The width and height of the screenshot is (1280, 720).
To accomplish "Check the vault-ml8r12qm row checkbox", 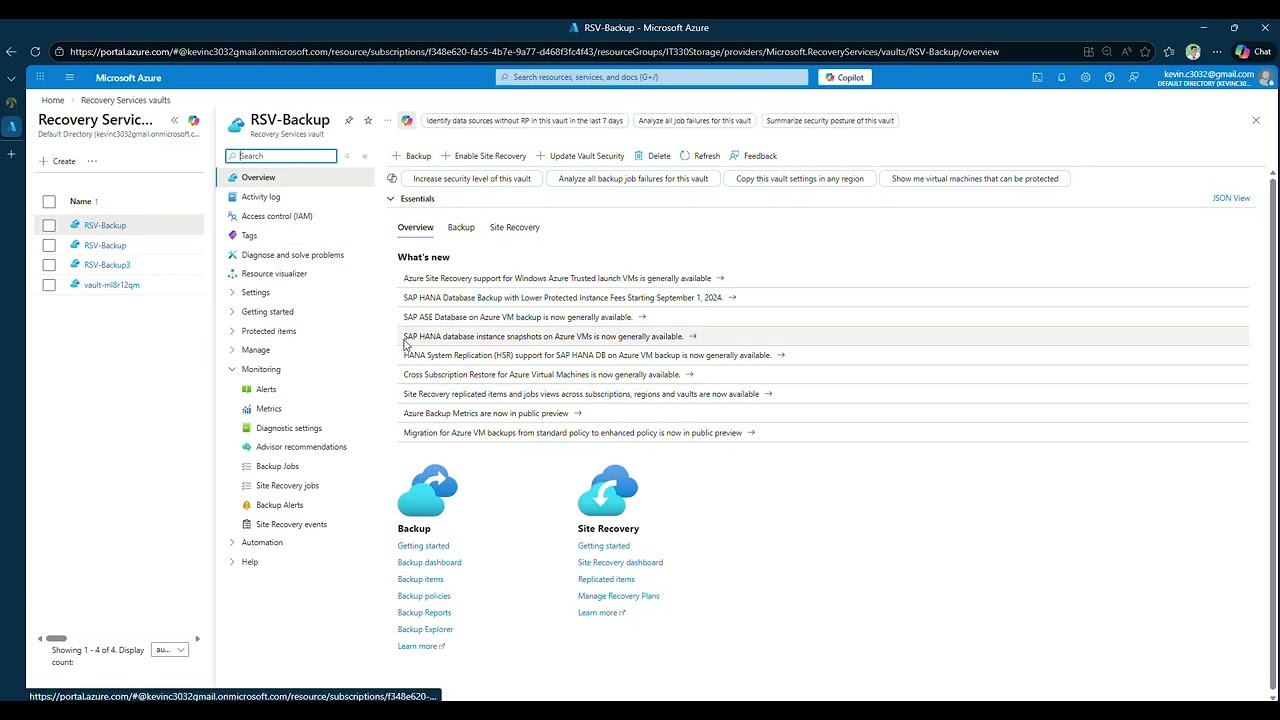I will click(49, 285).
